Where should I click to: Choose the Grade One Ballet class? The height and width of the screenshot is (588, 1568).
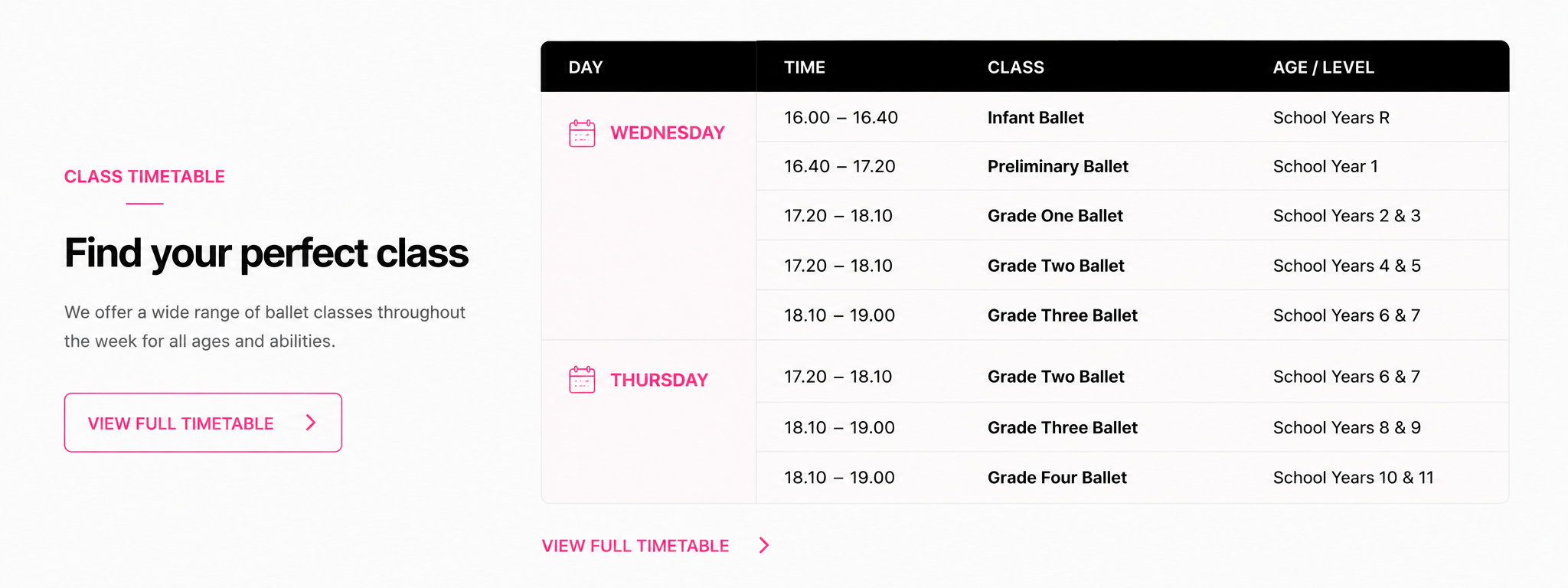pyautogui.click(x=1055, y=216)
